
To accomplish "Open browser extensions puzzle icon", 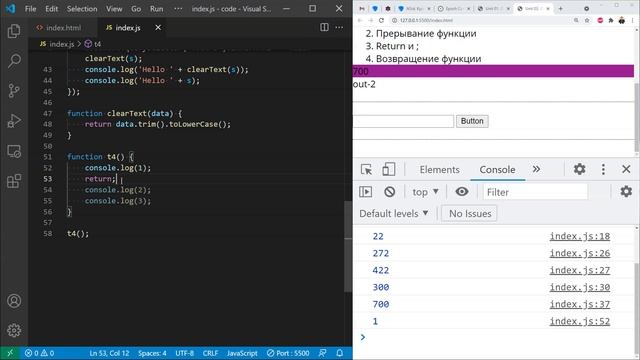I will coord(611,20).
